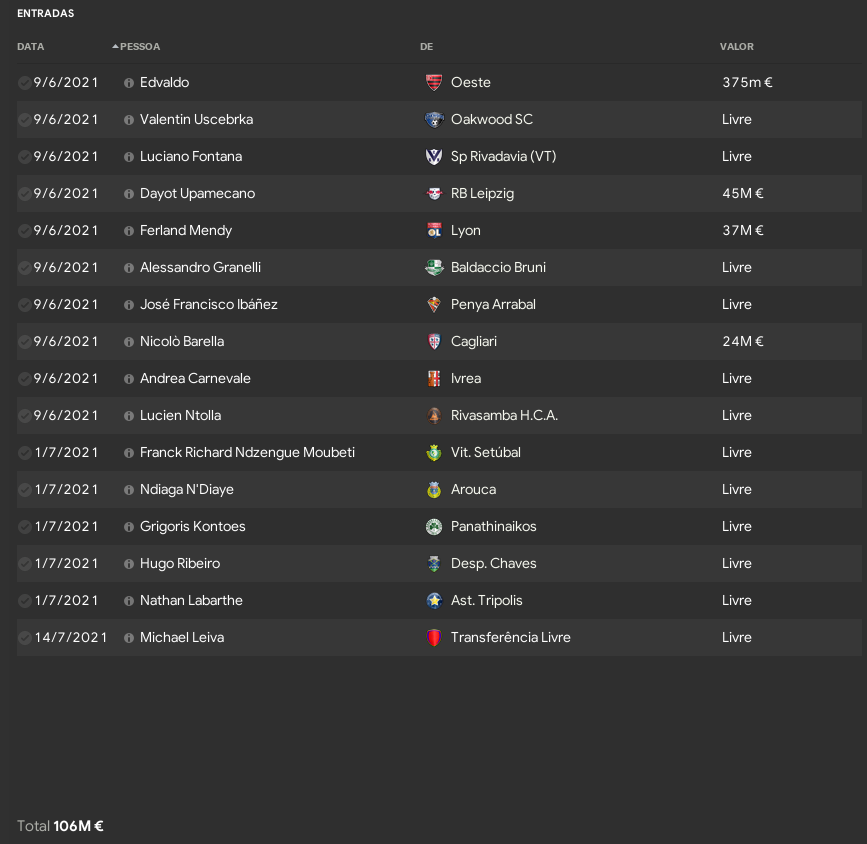
Task: Open the RB Leipzig club badge
Action: (x=434, y=194)
